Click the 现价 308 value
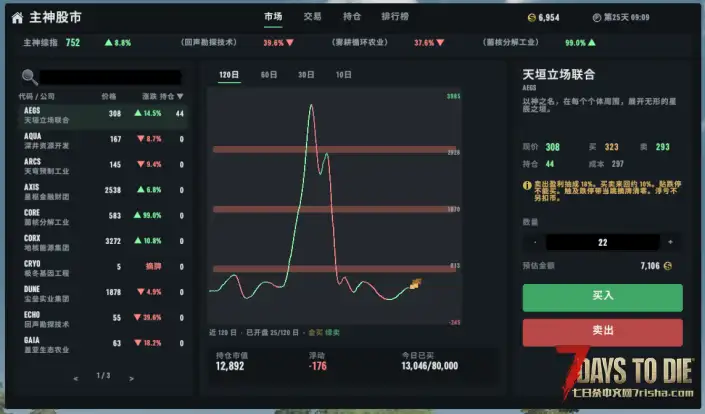 [553, 147]
